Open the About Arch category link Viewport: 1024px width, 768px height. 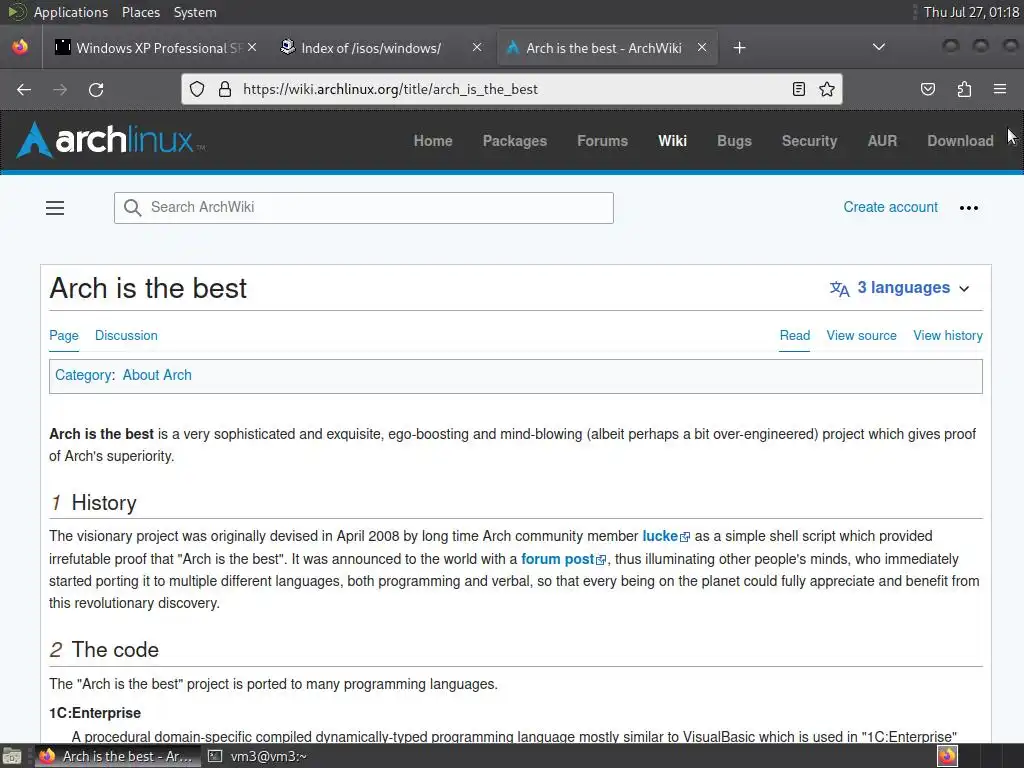coord(157,376)
